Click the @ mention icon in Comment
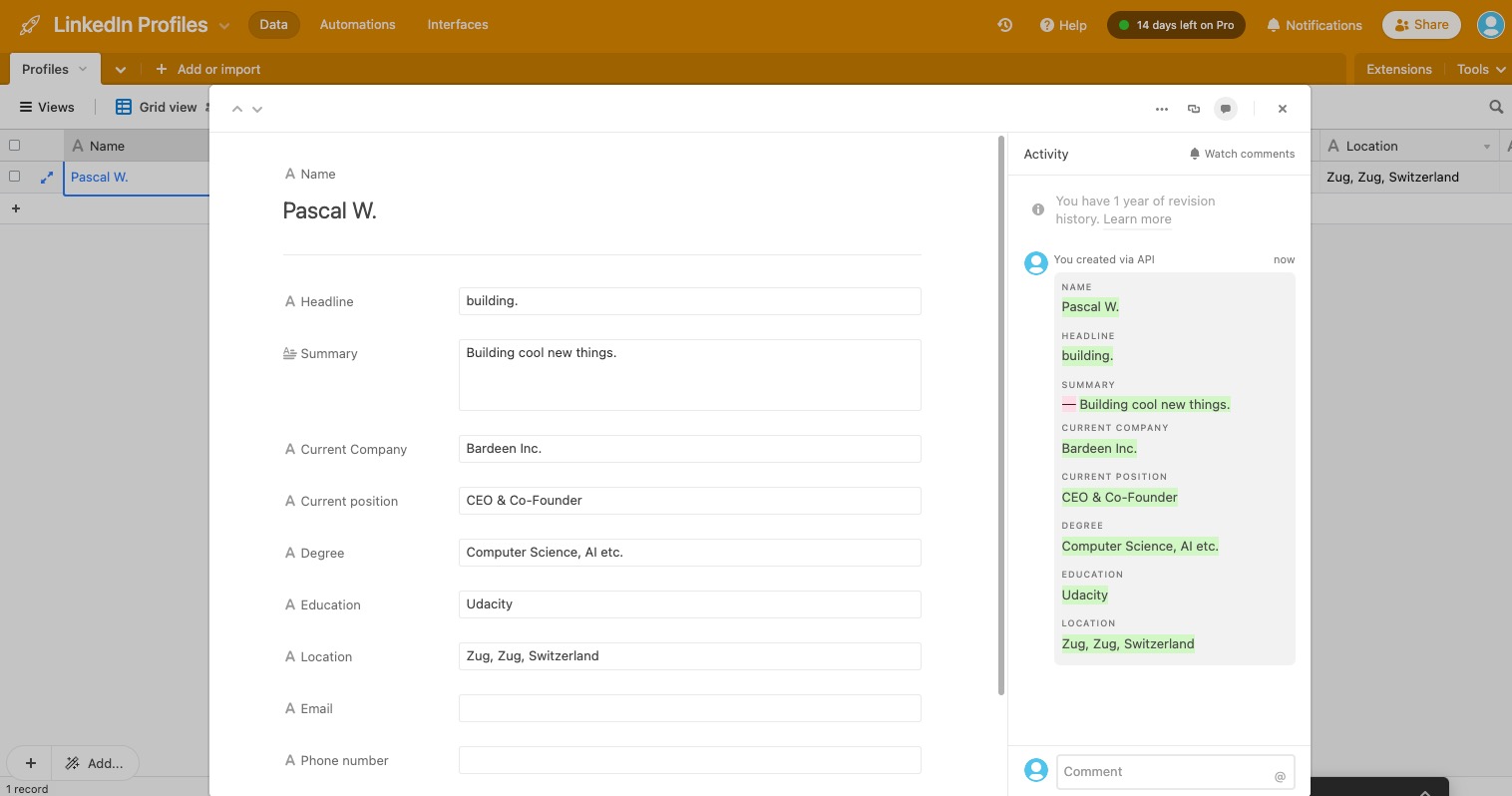Image resolution: width=1512 pixels, height=796 pixels. point(1280,777)
